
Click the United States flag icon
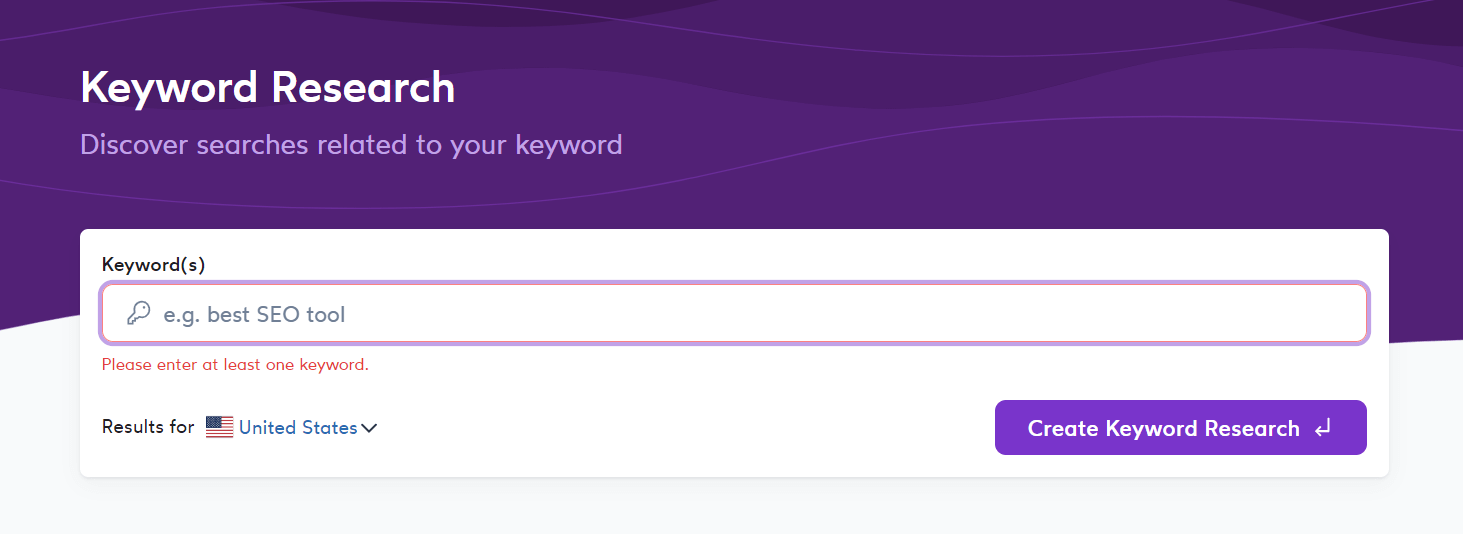tap(219, 427)
